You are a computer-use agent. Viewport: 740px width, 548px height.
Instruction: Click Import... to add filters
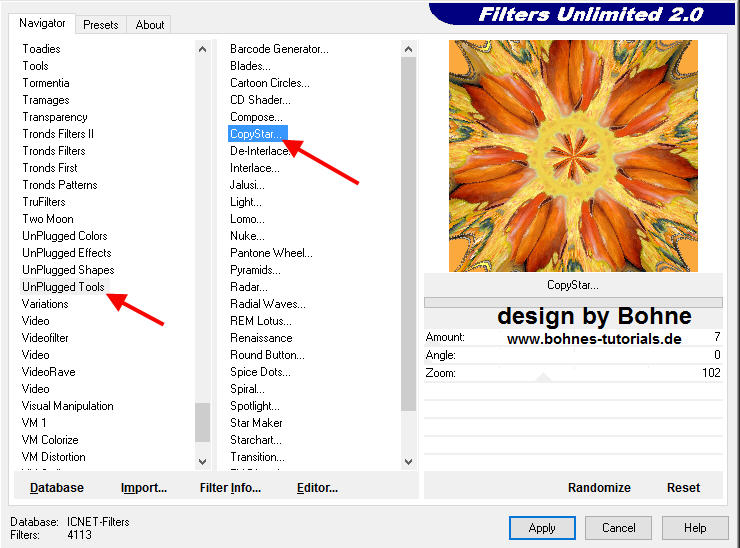pyautogui.click(x=144, y=488)
